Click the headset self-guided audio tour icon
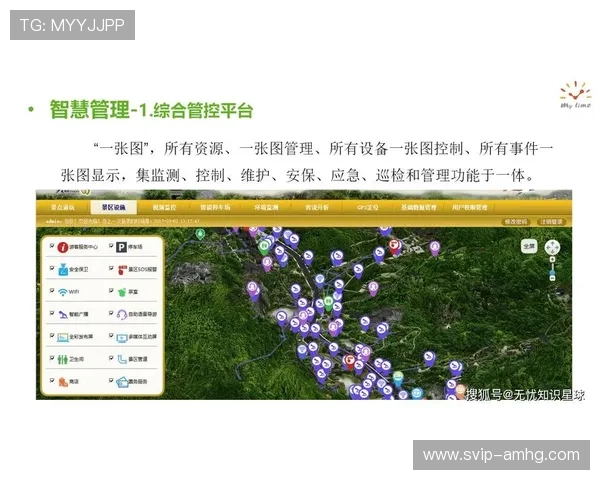This screenshot has height=480, width=600. coord(122,315)
